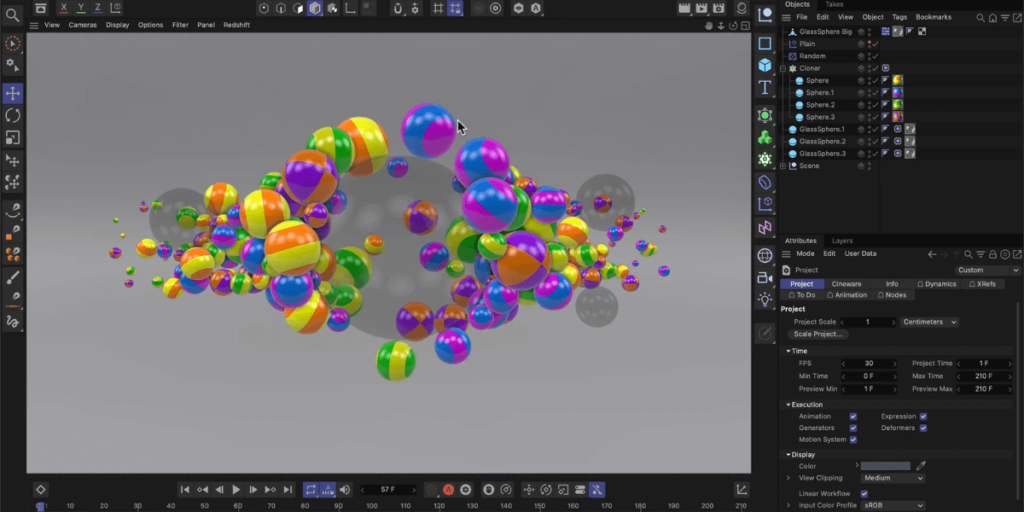
Task: Open the light bulb light object icon
Action: (x=765, y=299)
